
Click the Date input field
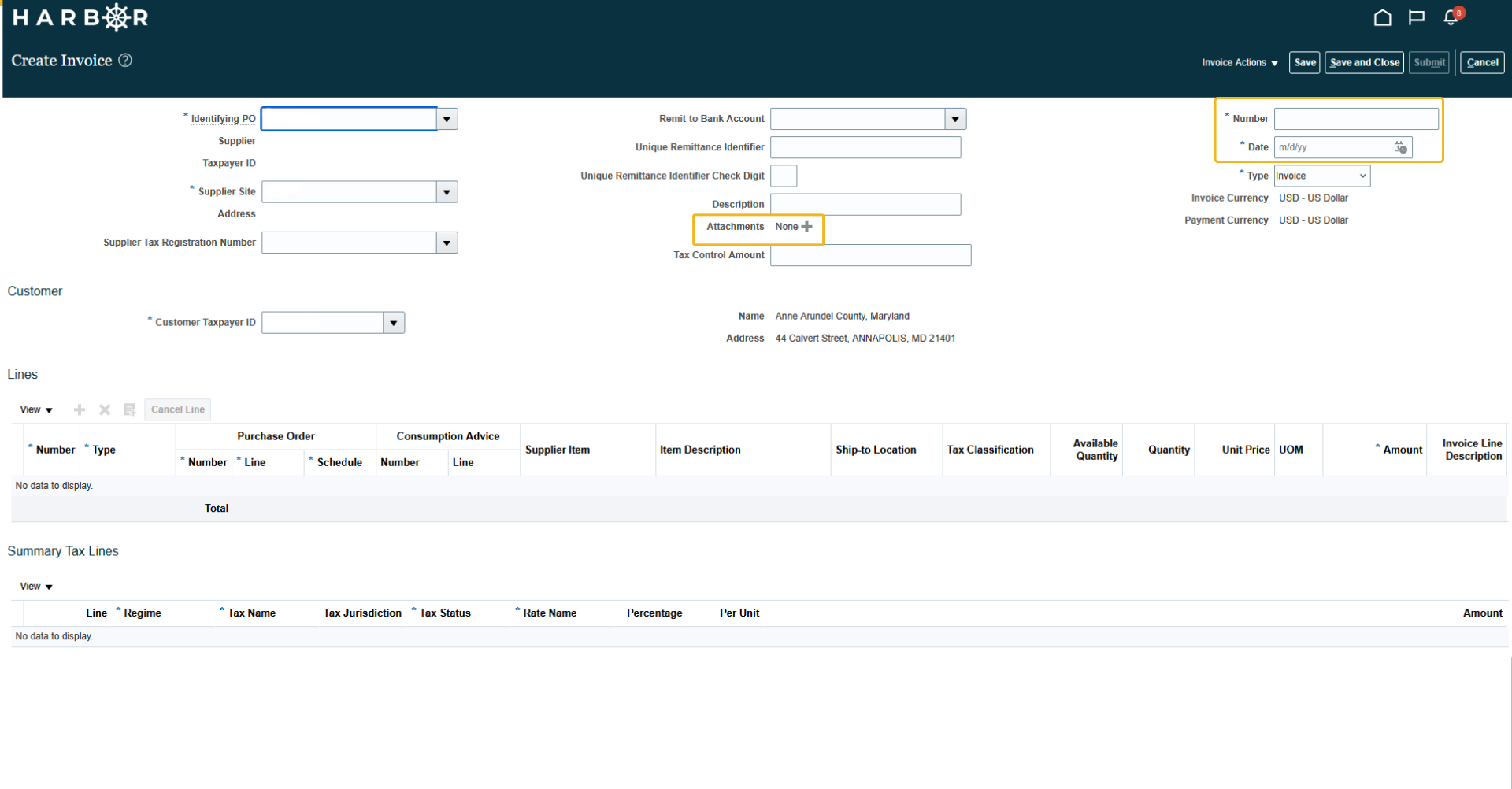[x=1333, y=147]
